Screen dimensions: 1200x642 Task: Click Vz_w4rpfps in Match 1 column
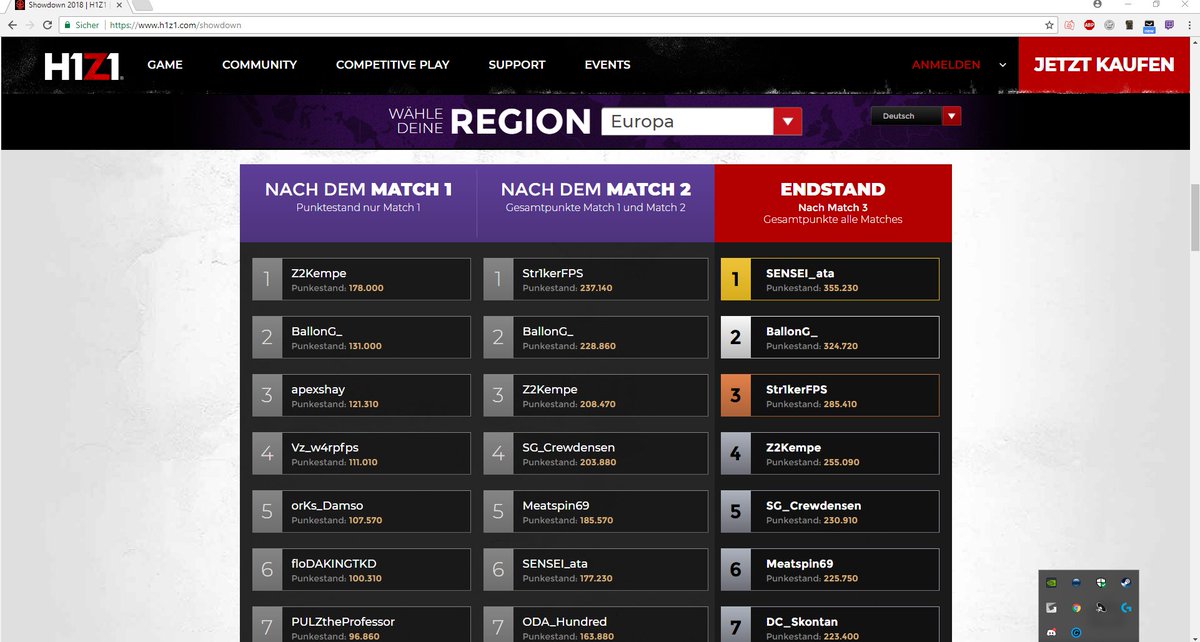362,453
